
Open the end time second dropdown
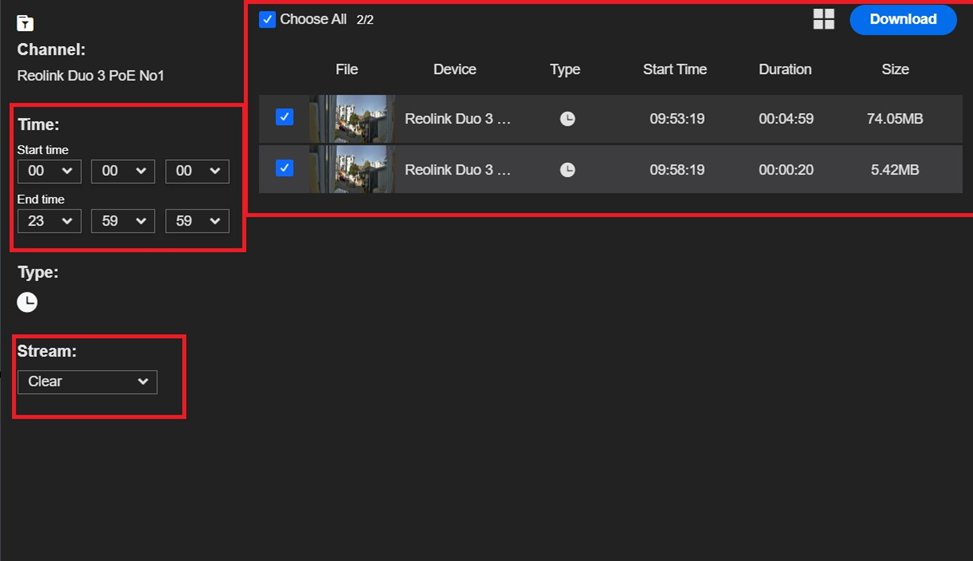click(x=197, y=221)
